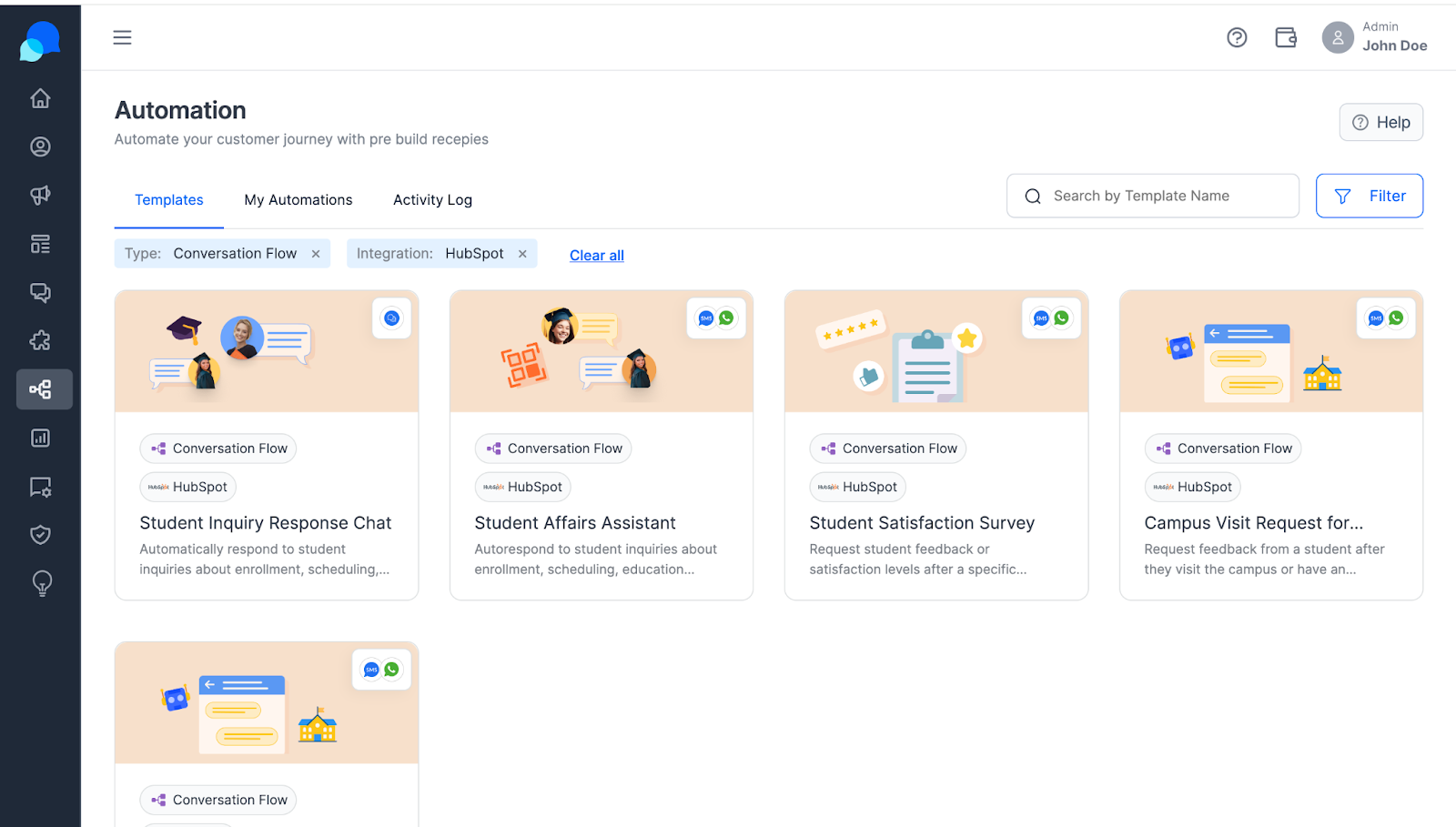Open the Filter button

click(1369, 196)
